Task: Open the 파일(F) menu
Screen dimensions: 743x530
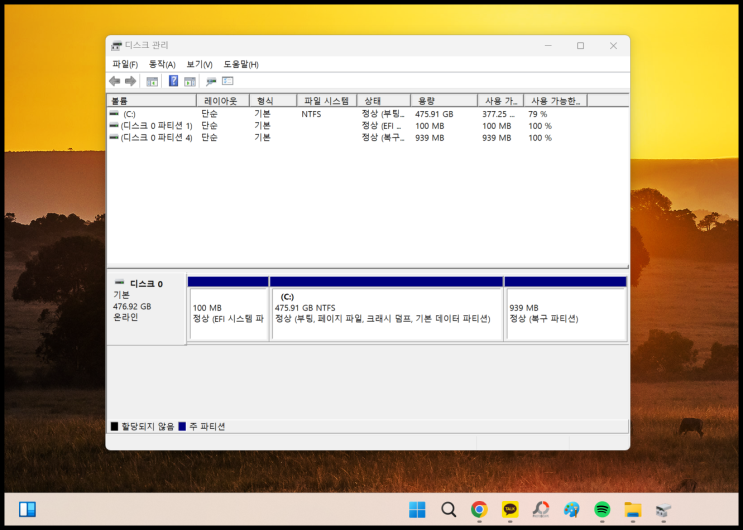Action: (x=125, y=64)
